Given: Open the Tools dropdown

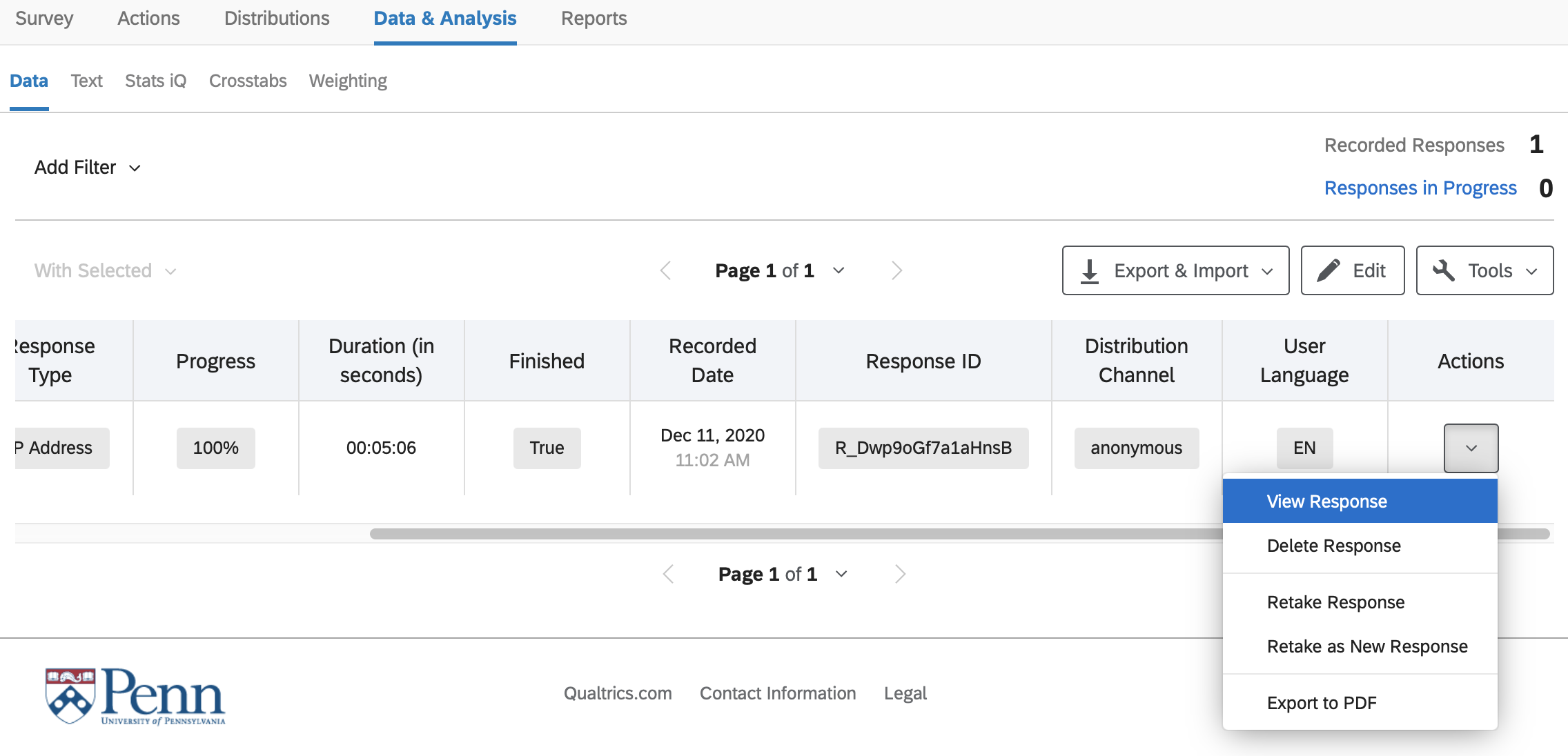Looking at the screenshot, I should 1484,270.
